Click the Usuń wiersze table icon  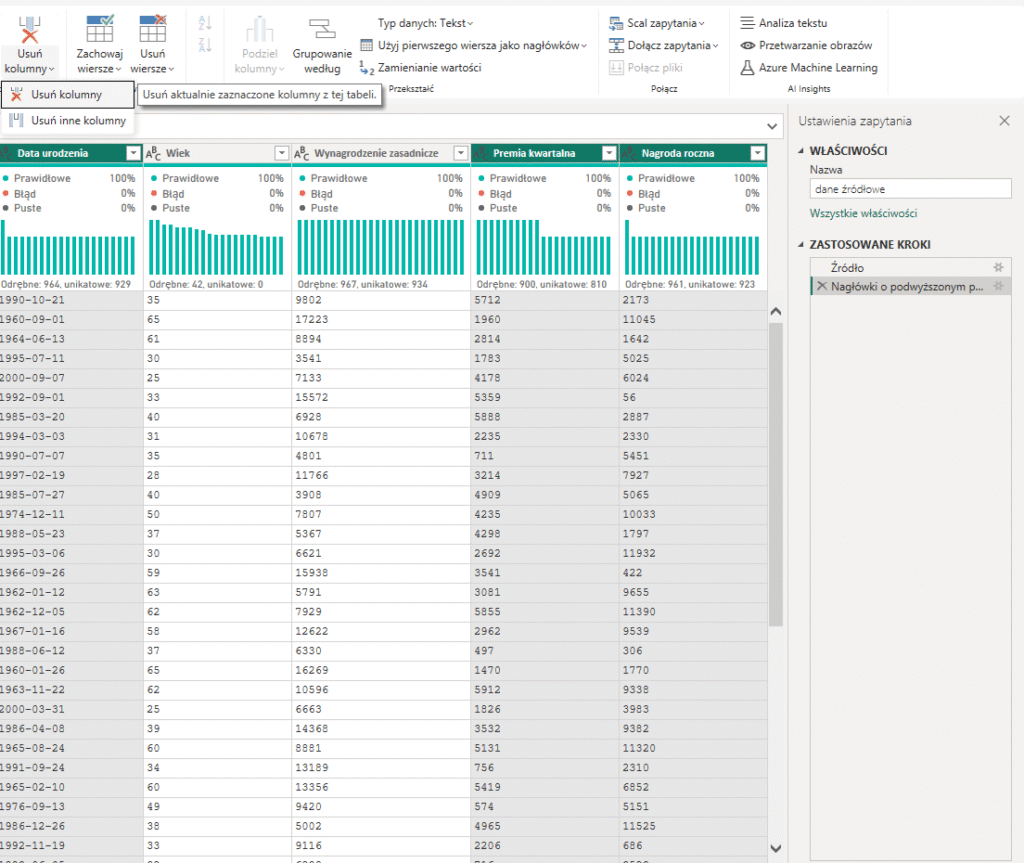(x=152, y=28)
